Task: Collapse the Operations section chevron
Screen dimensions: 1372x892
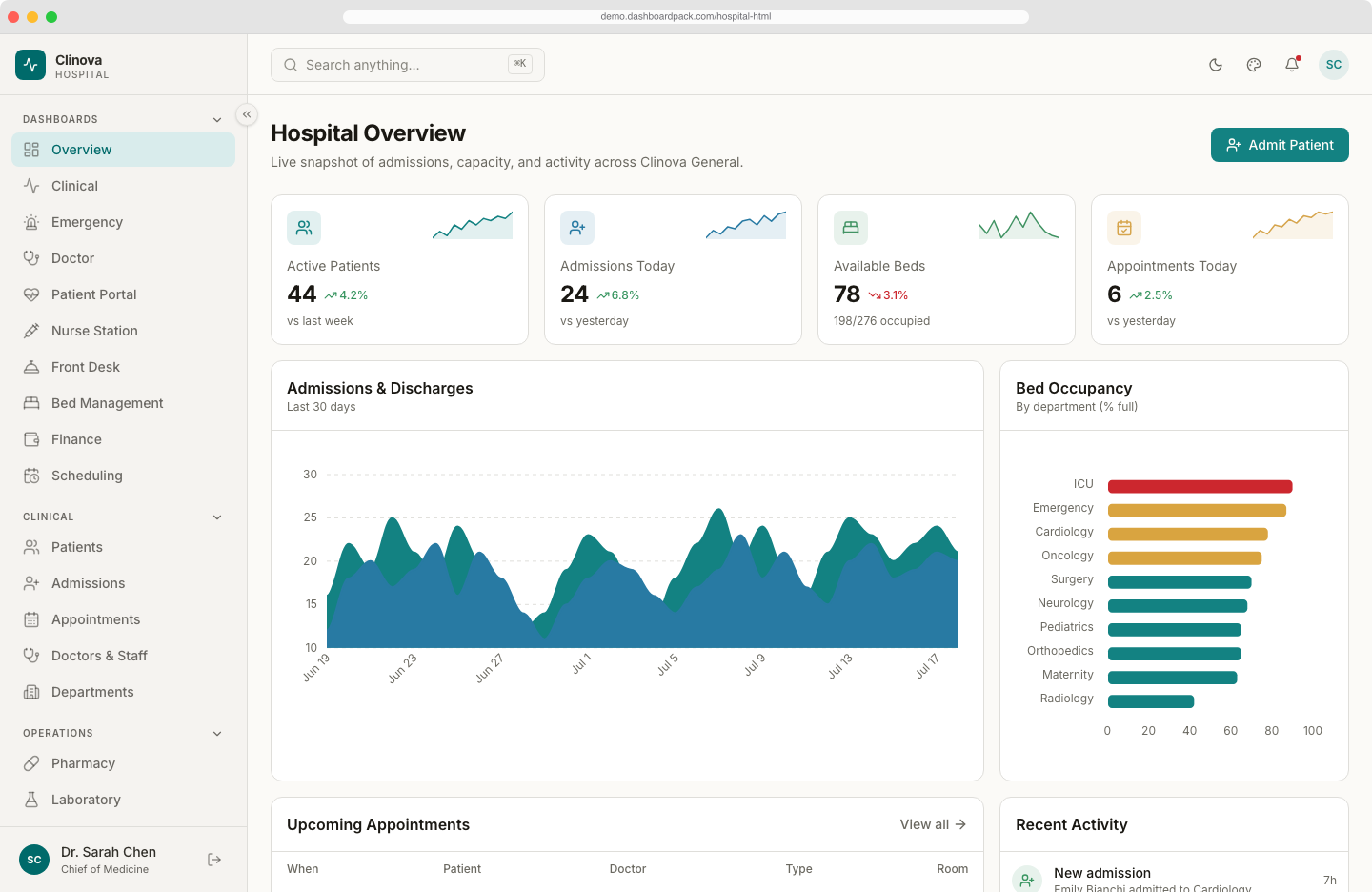Action: pos(217,734)
